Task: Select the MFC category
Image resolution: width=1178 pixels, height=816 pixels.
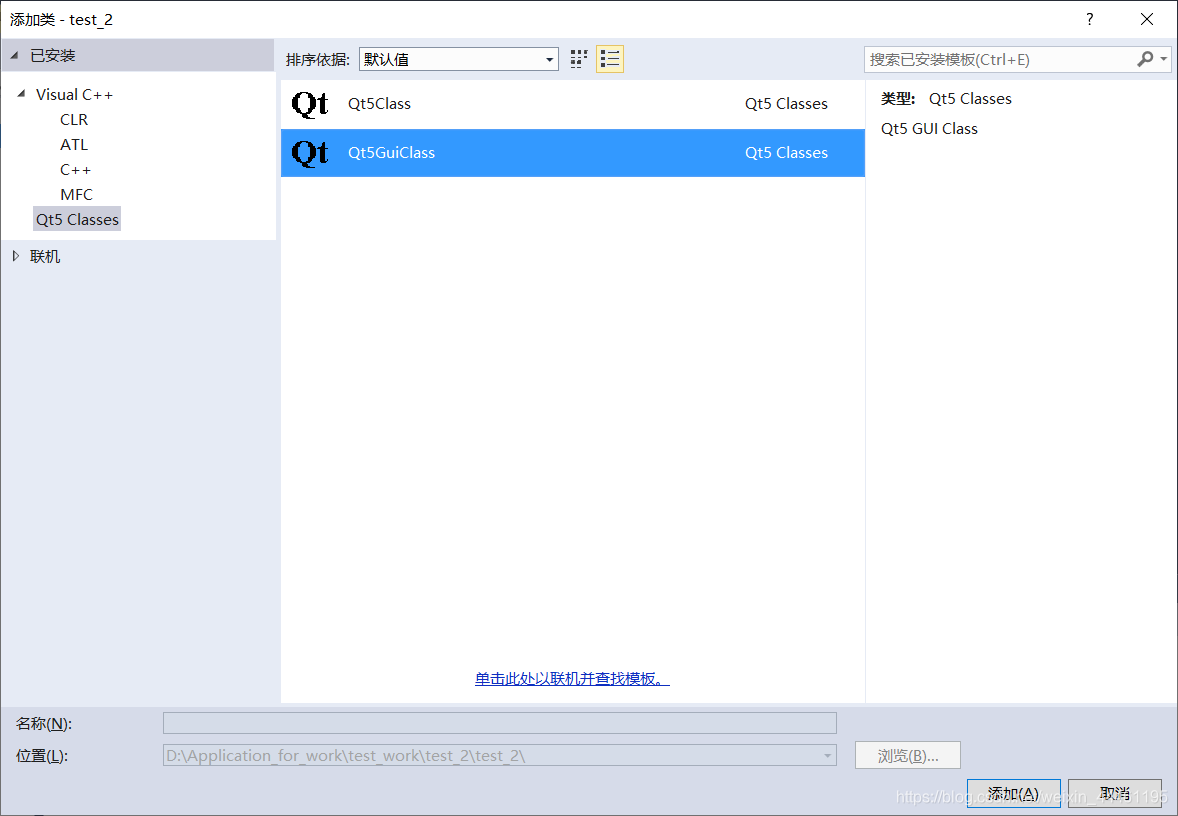Action: pos(76,195)
